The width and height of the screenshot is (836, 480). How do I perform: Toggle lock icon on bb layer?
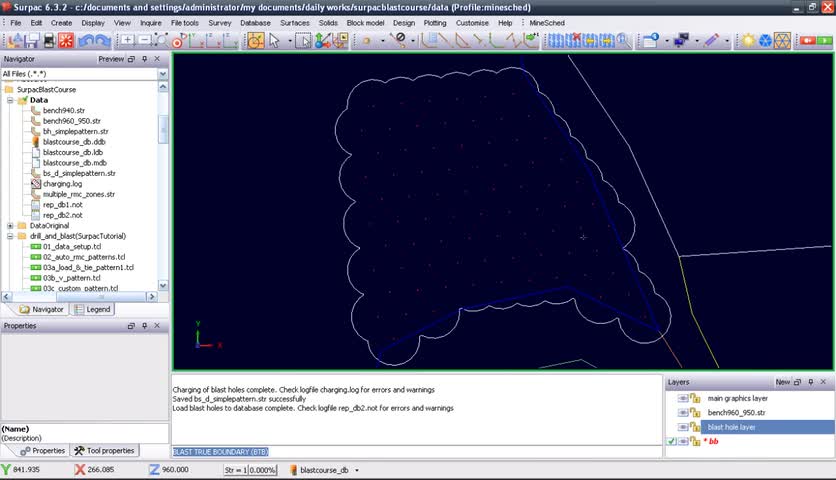point(695,441)
